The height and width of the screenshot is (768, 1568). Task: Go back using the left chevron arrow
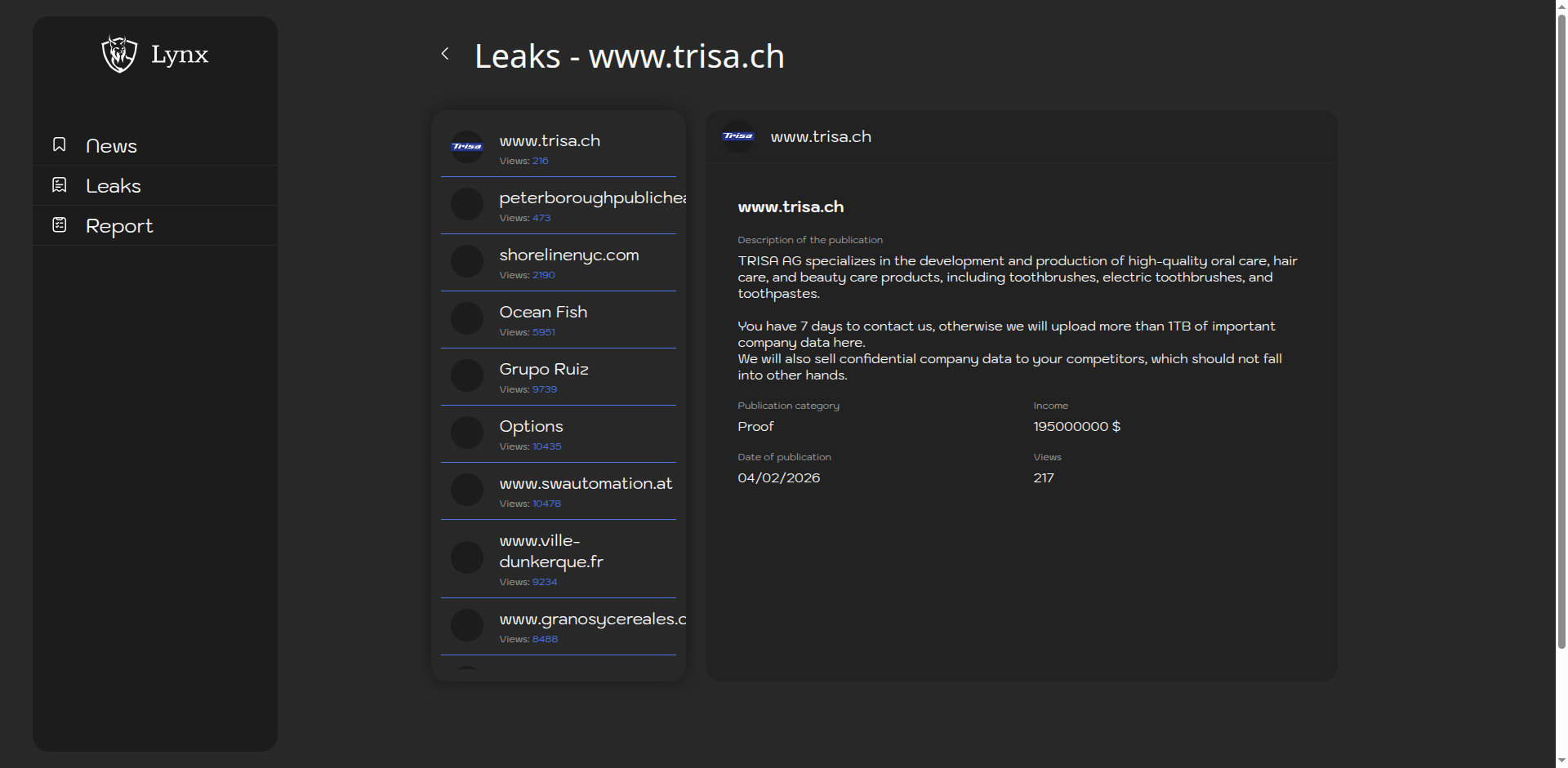(445, 54)
